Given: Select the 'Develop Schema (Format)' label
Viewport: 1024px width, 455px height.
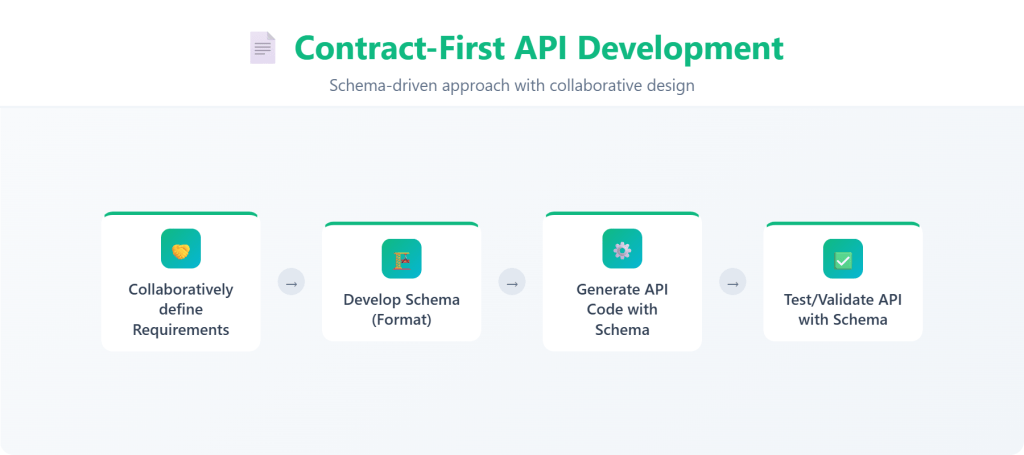Looking at the screenshot, I should [401, 309].
